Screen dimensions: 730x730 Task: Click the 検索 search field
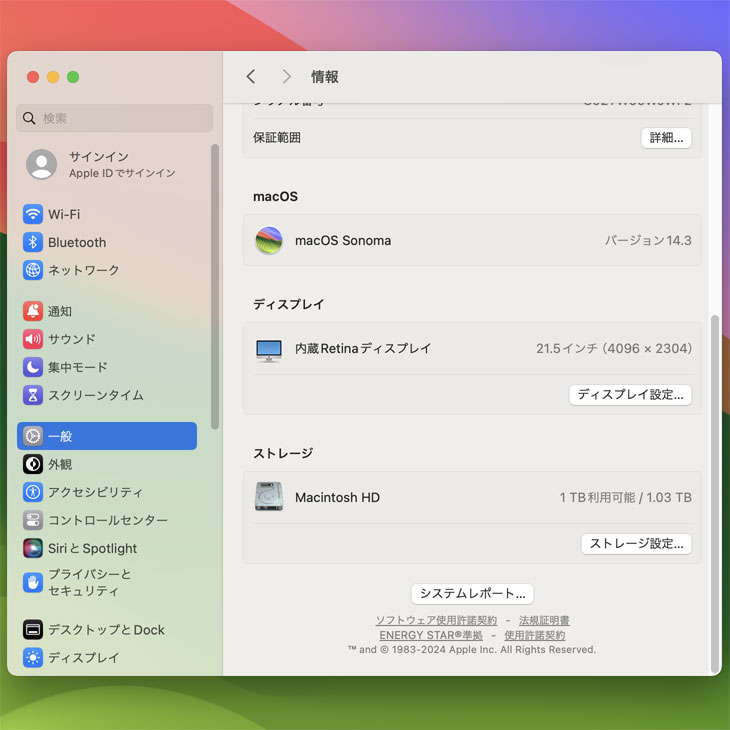(115, 118)
